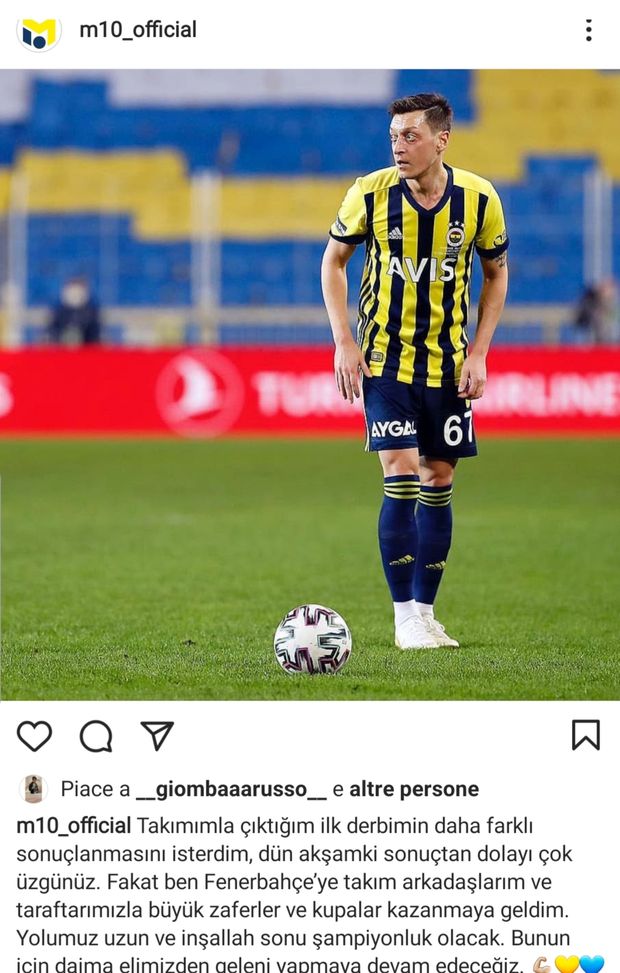Open the m10_official profile picture
620x973 pixels.
[38, 31]
